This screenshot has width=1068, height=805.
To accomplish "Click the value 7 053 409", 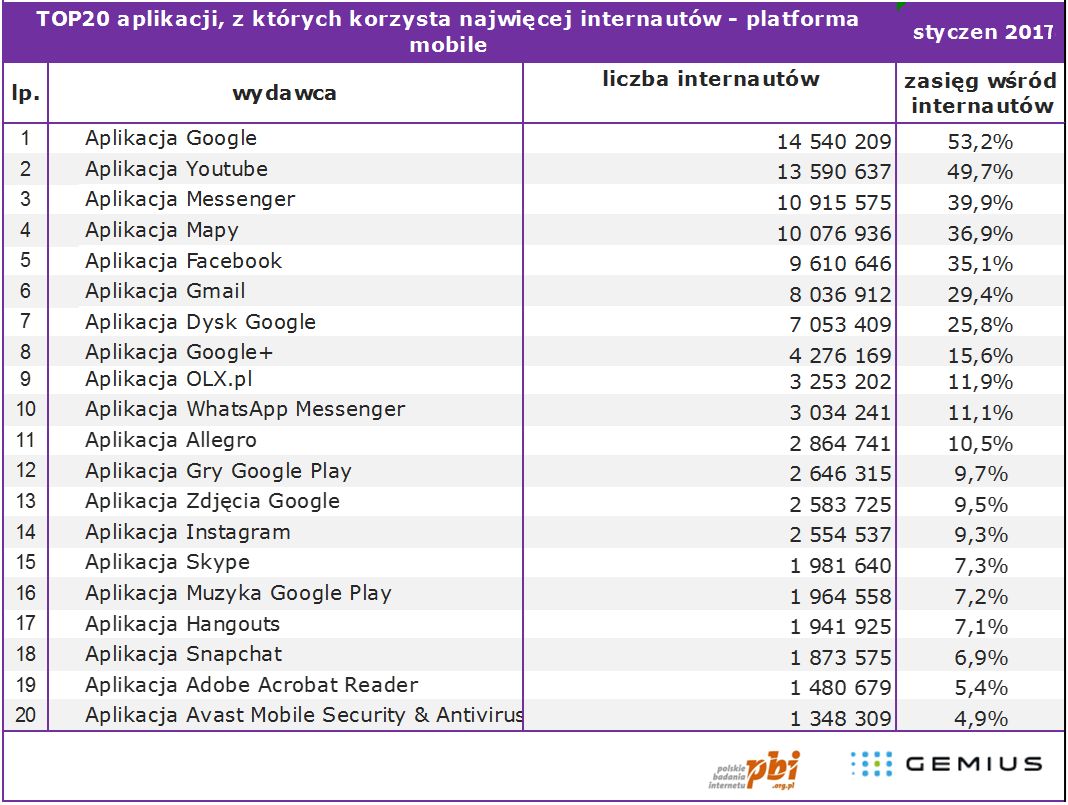I will click(x=840, y=325).
